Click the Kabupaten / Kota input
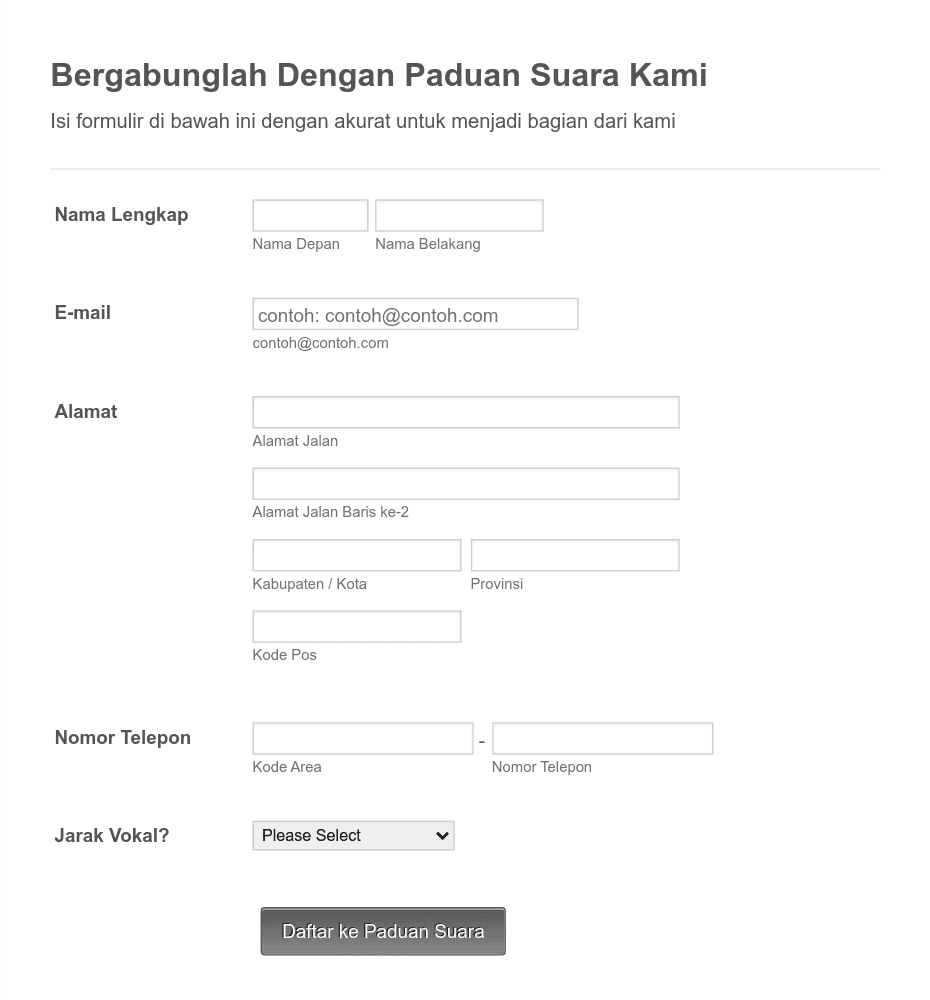 [x=357, y=555]
